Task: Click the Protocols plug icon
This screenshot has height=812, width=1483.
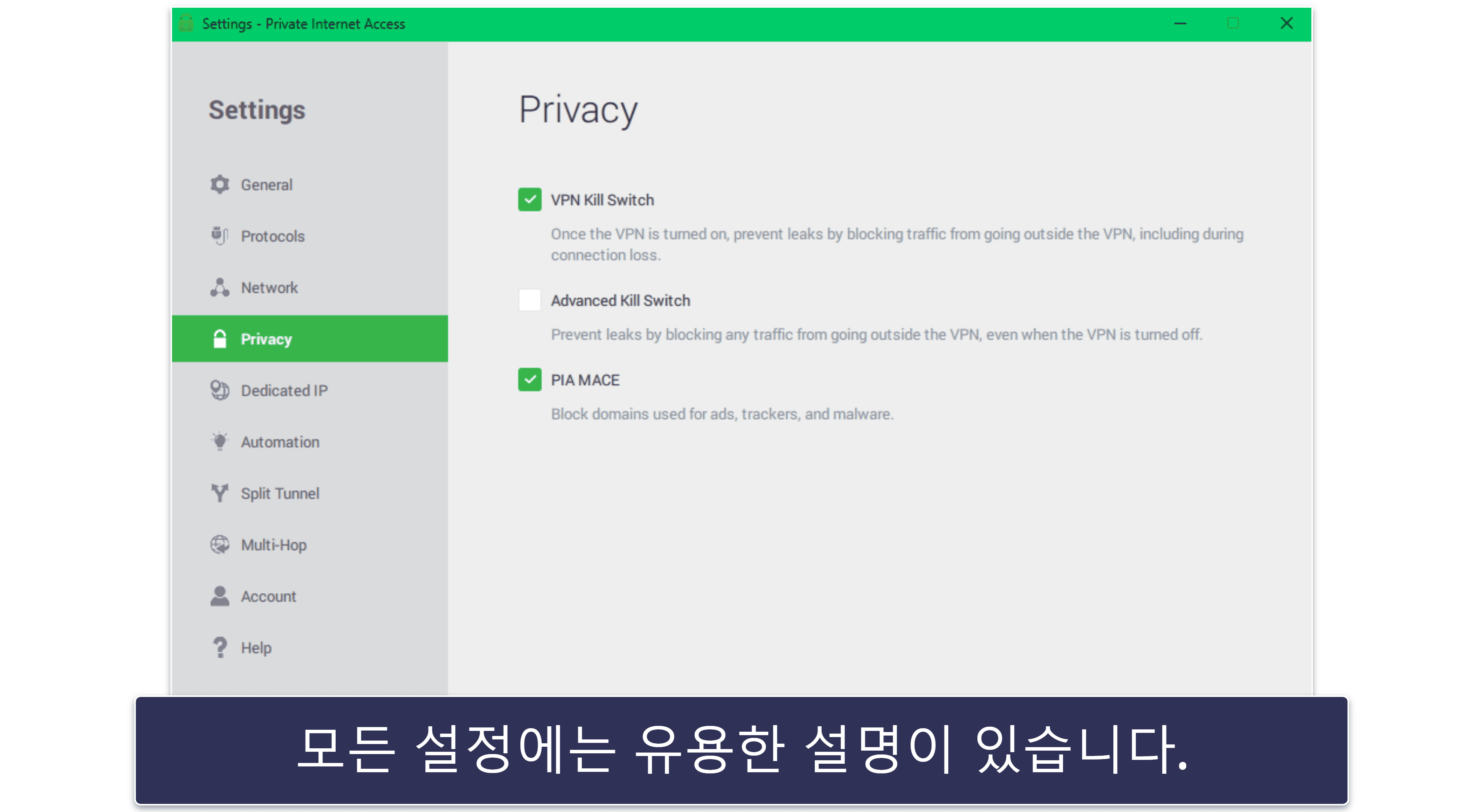Action: tap(219, 236)
